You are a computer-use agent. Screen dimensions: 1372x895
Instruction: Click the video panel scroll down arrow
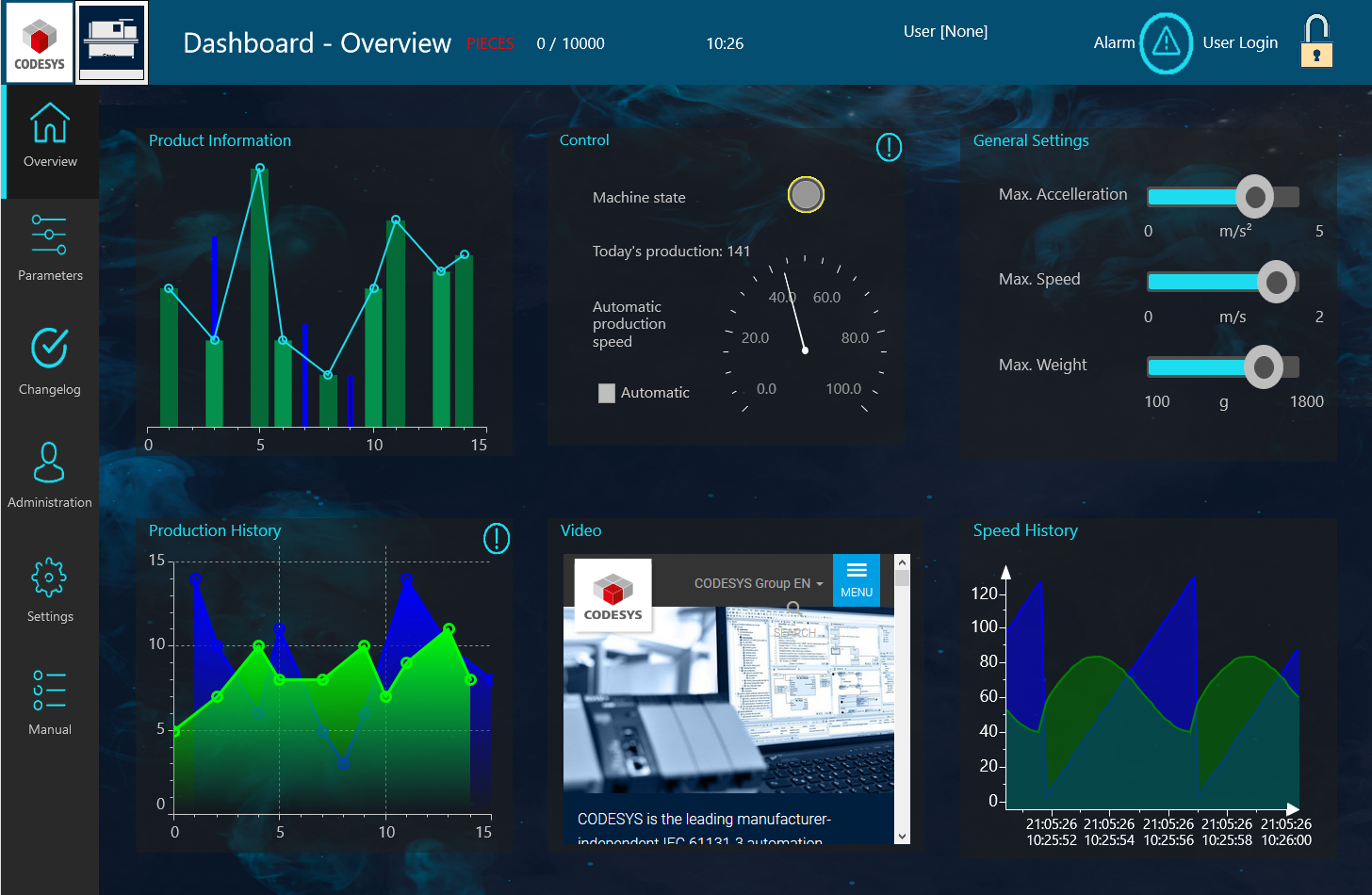[x=902, y=836]
